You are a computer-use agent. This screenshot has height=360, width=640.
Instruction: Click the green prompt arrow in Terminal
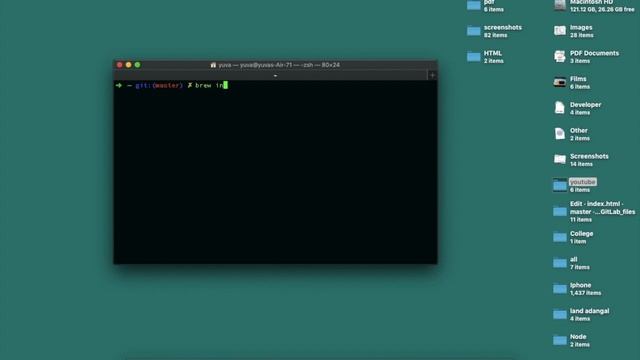(119, 85)
